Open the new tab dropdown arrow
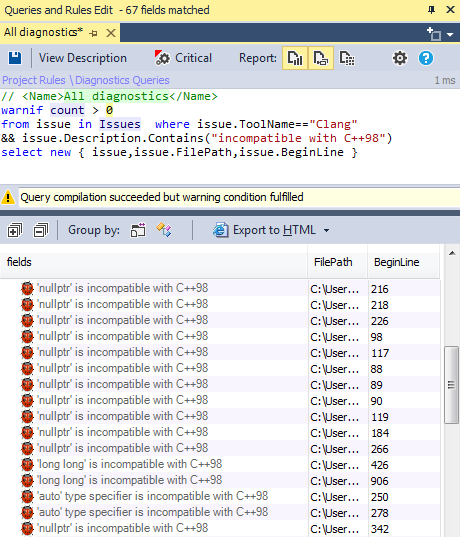Viewport: 460px width, 537px height. tap(450, 35)
